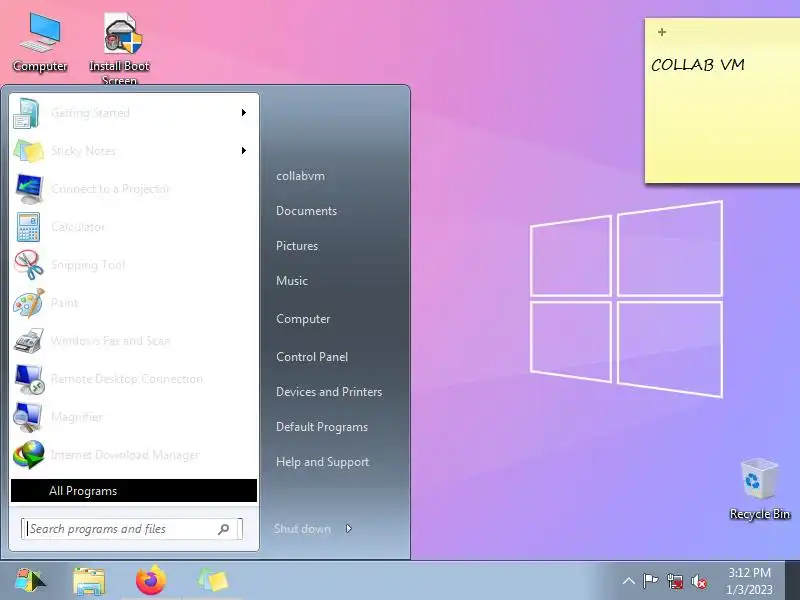Open Control Panel
800x600 pixels.
(312, 357)
